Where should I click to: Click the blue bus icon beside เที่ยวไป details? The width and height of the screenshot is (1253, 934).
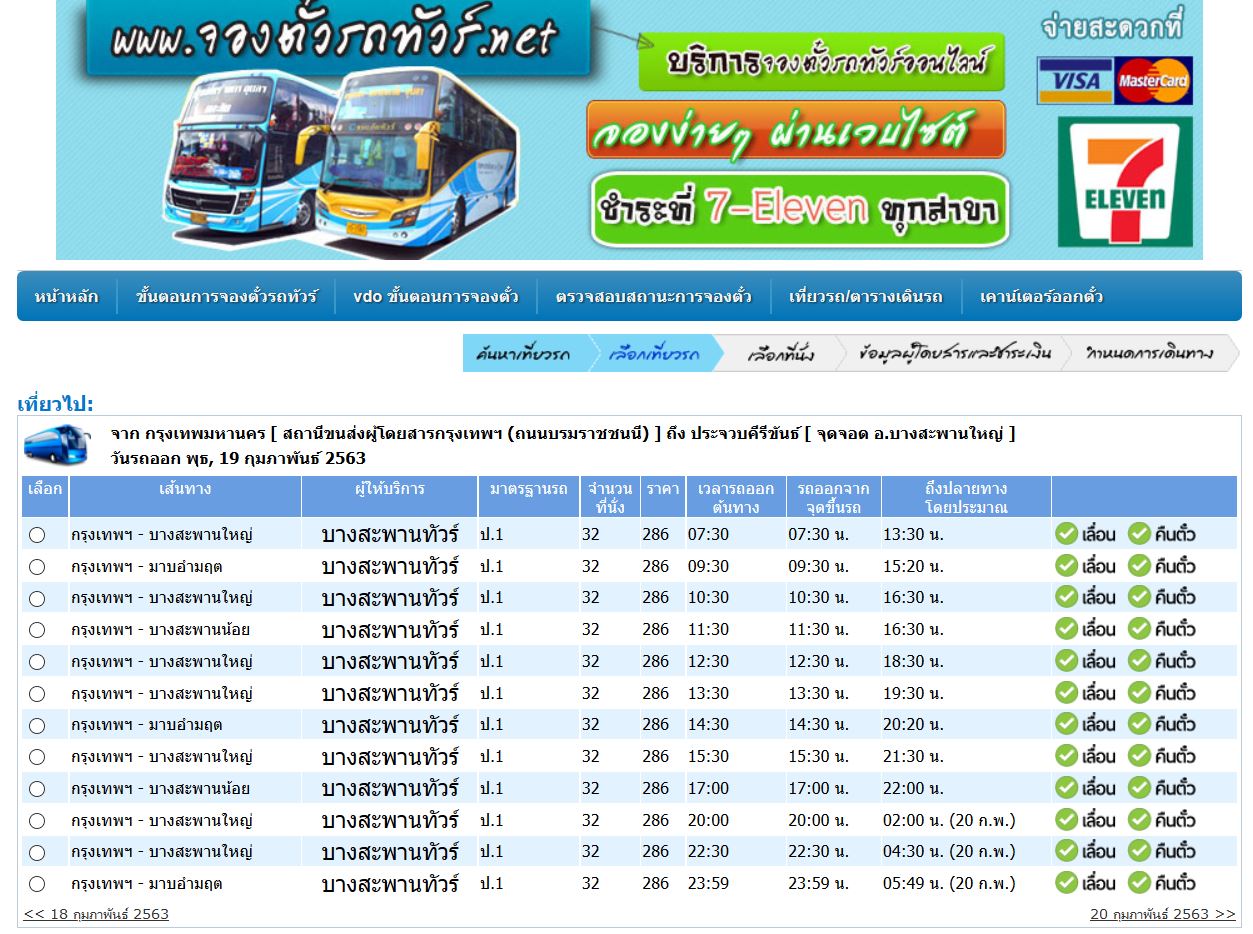point(56,444)
